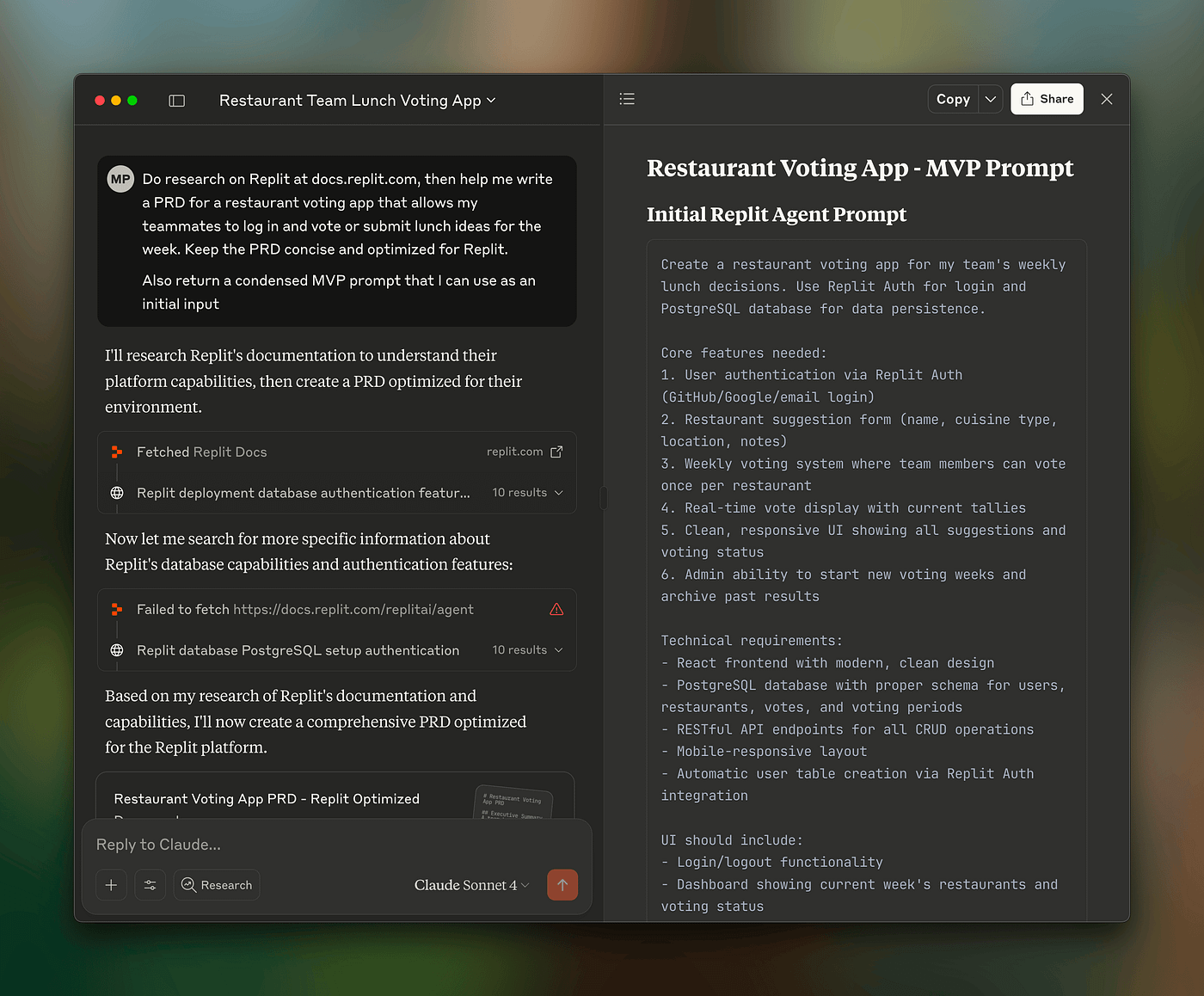Click the globe icon beside Replit database PostgreSQL search
Viewport: 1204px width, 996px height.
tap(117, 650)
